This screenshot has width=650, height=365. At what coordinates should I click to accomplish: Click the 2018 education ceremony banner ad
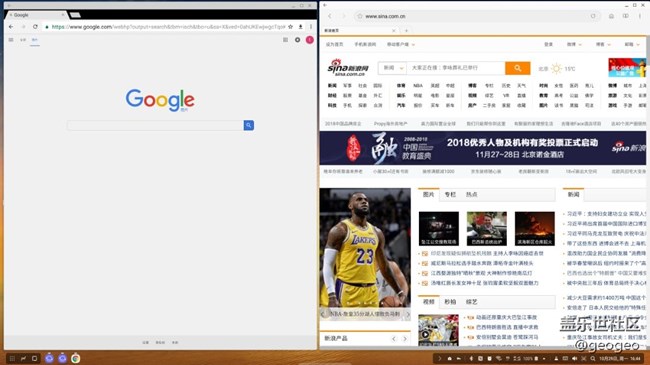pos(483,148)
